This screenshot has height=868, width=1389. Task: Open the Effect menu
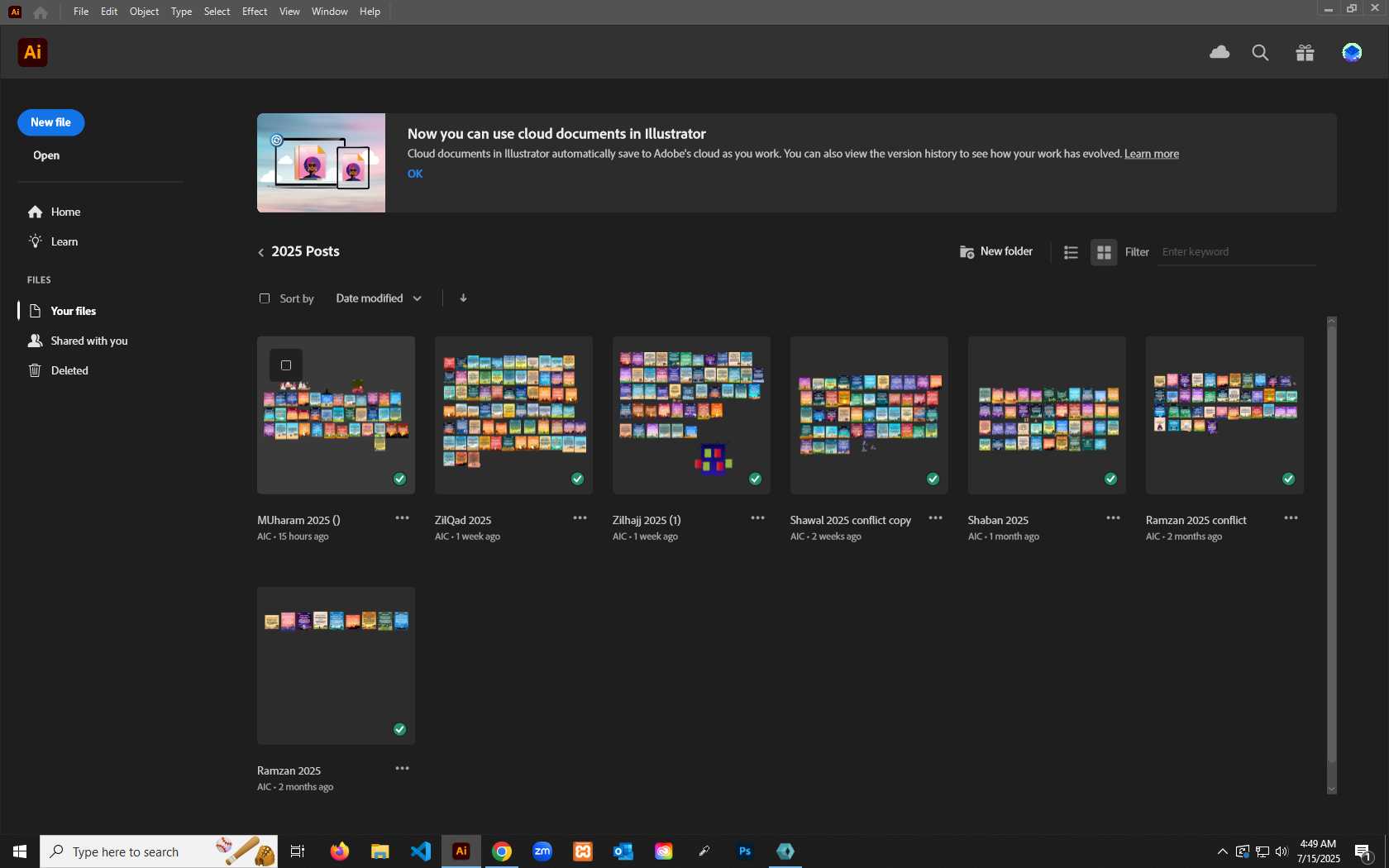[255, 12]
